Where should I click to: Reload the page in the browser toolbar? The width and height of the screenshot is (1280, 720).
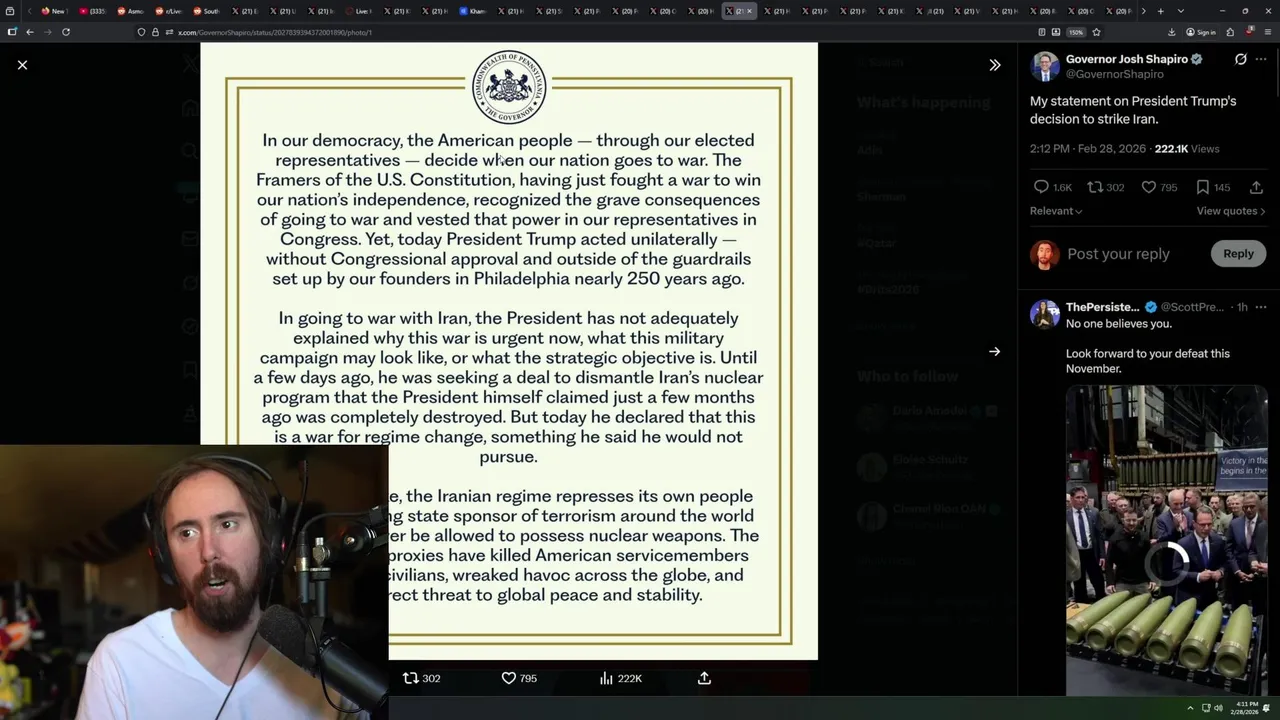click(66, 32)
